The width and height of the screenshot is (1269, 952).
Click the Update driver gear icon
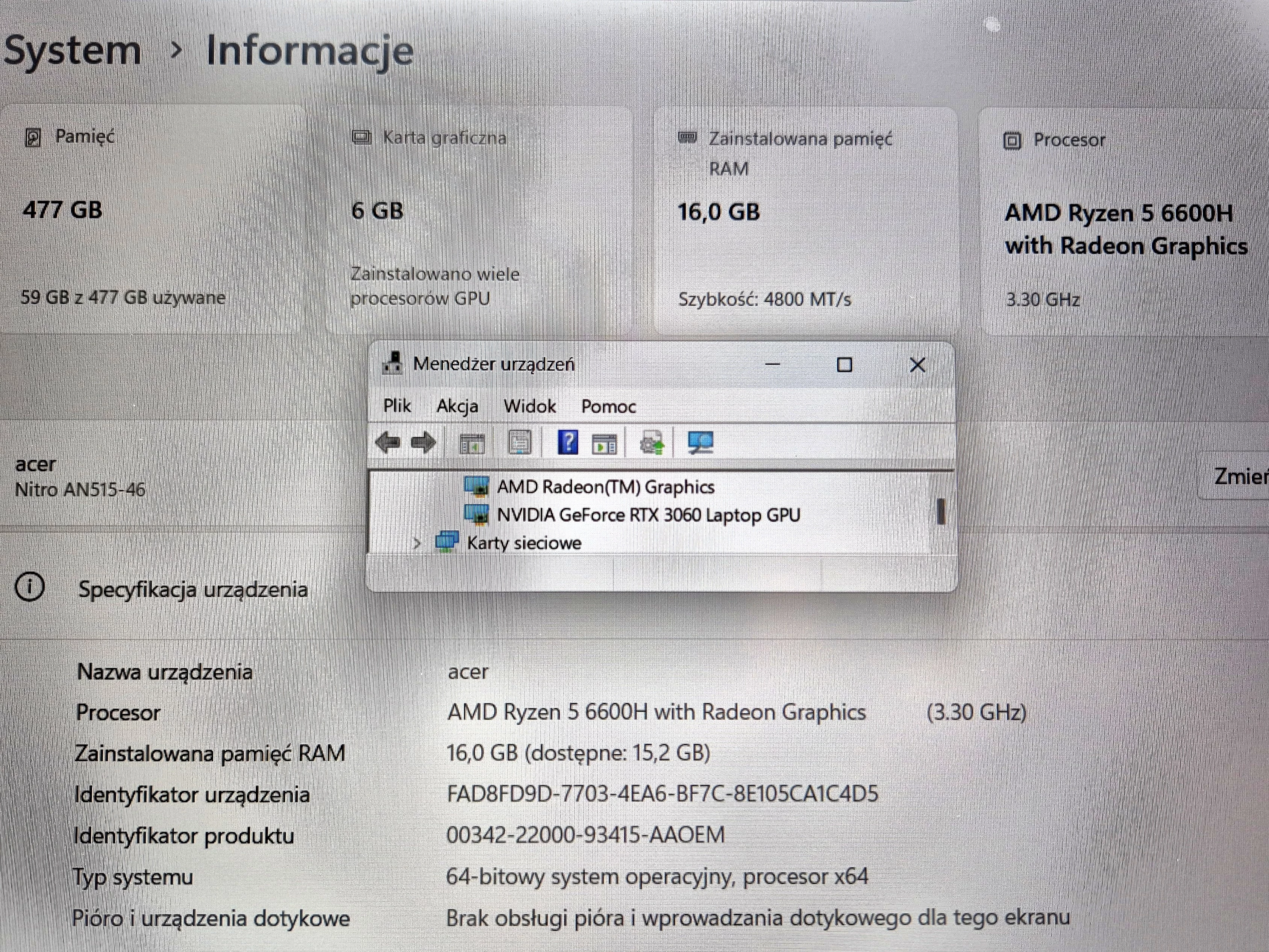(x=652, y=443)
